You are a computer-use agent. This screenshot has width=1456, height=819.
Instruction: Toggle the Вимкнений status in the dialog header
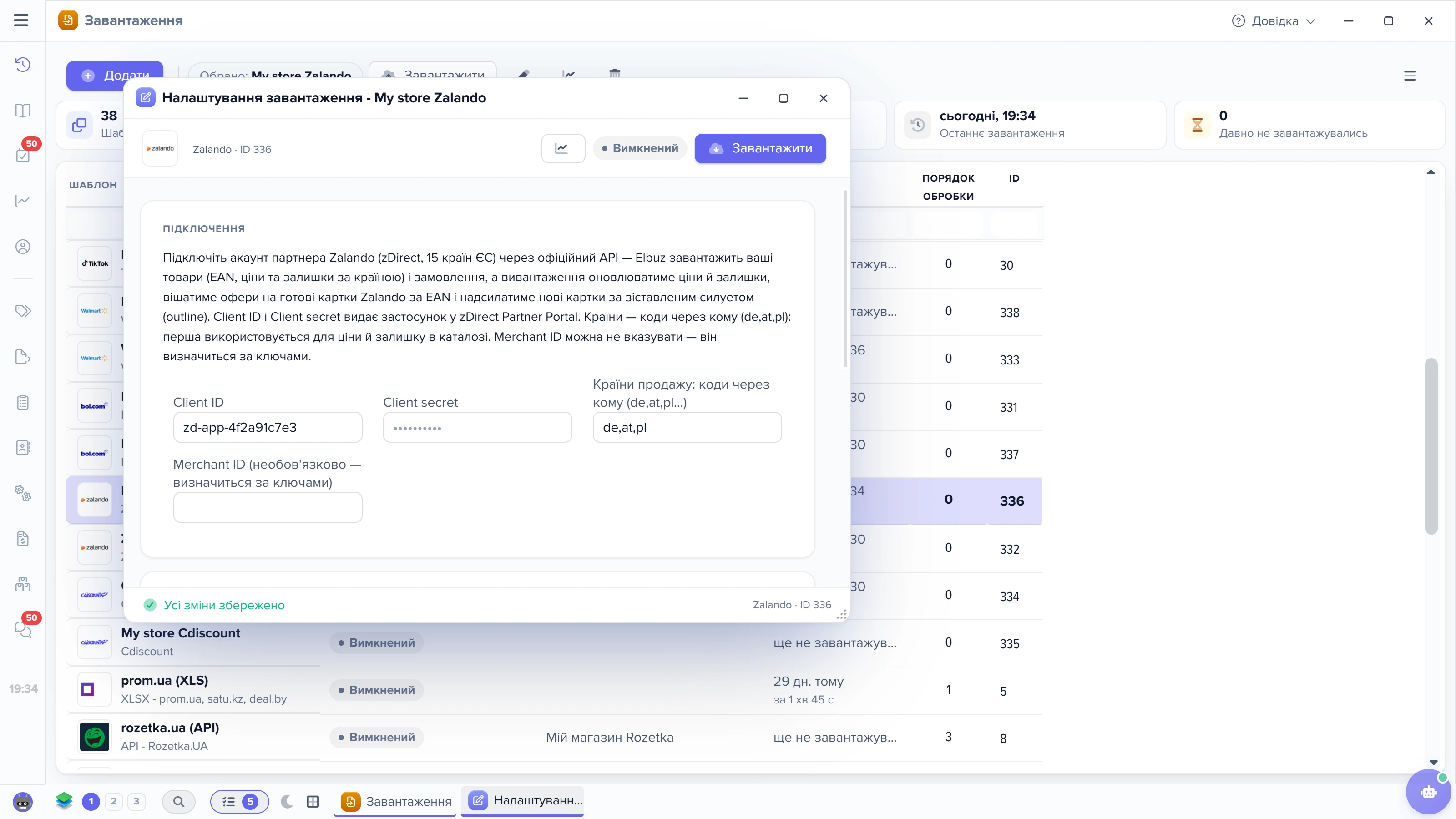(x=640, y=149)
